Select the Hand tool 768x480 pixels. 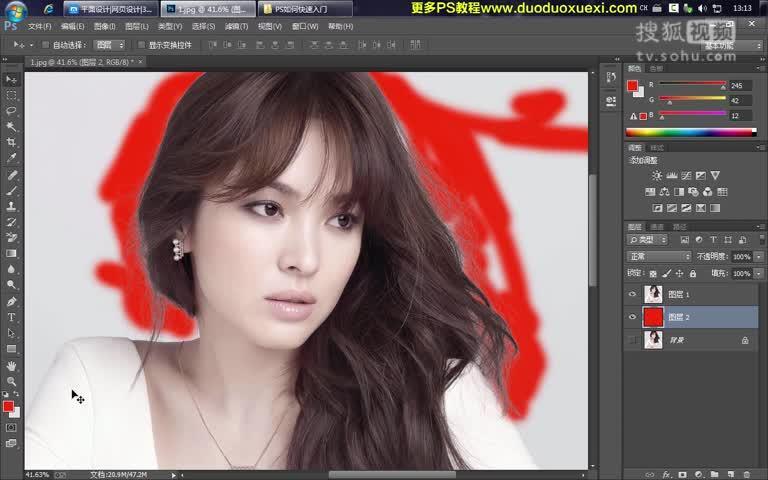[x=11, y=365]
